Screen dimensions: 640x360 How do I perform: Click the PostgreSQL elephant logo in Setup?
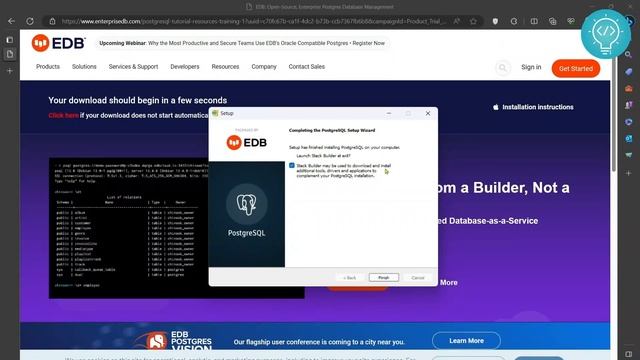247,204
